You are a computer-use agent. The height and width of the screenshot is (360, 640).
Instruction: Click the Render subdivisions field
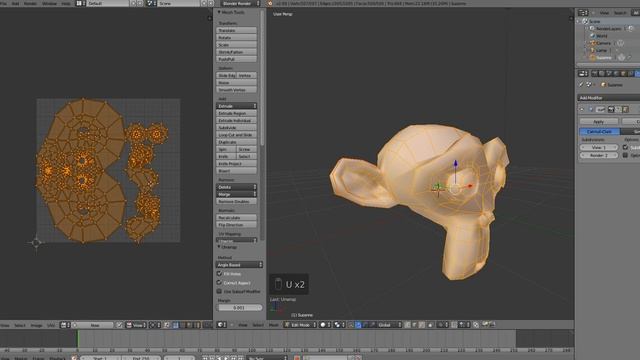pyautogui.click(x=599, y=156)
